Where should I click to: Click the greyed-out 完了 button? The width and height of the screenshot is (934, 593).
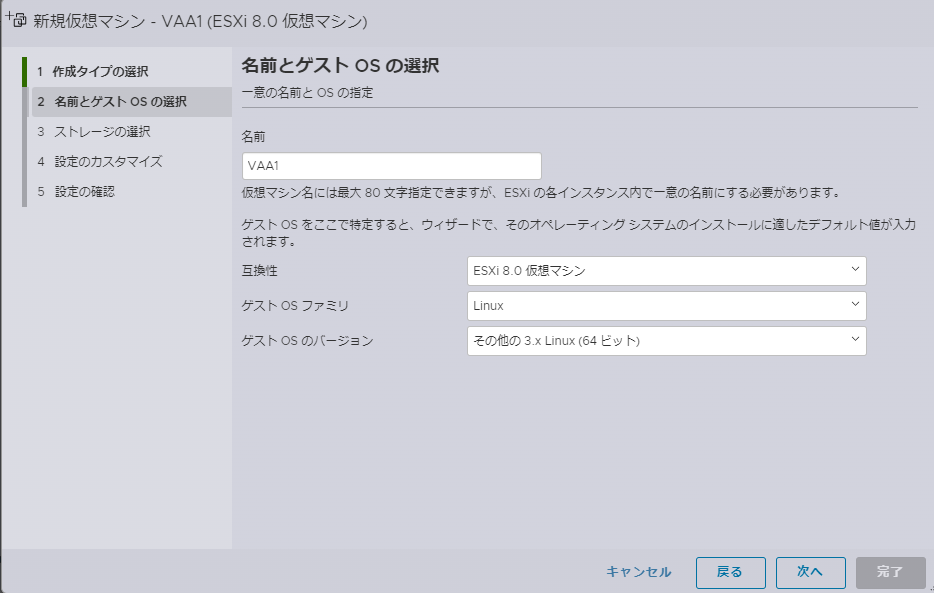[x=890, y=572]
